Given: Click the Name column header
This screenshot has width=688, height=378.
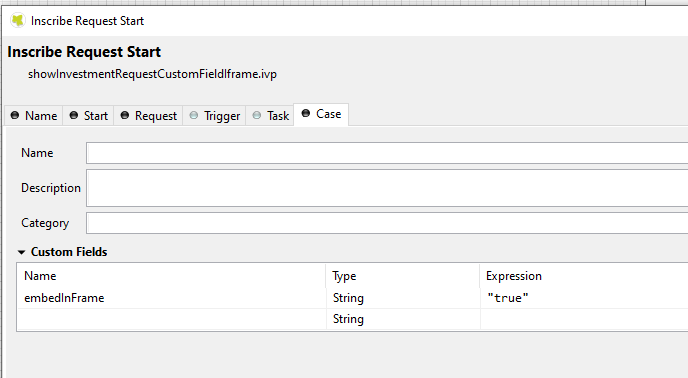Looking at the screenshot, I should click(172, 276).
